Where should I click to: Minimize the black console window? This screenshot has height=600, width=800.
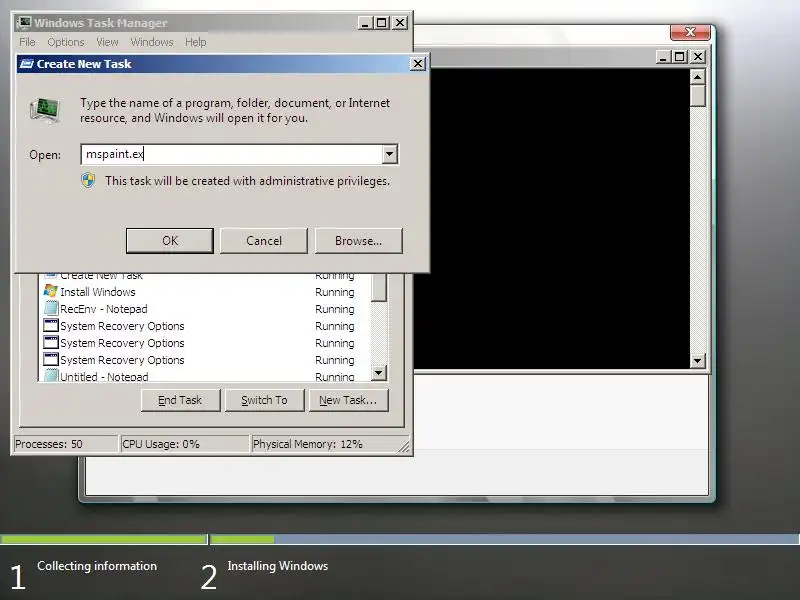click(663, 57)
